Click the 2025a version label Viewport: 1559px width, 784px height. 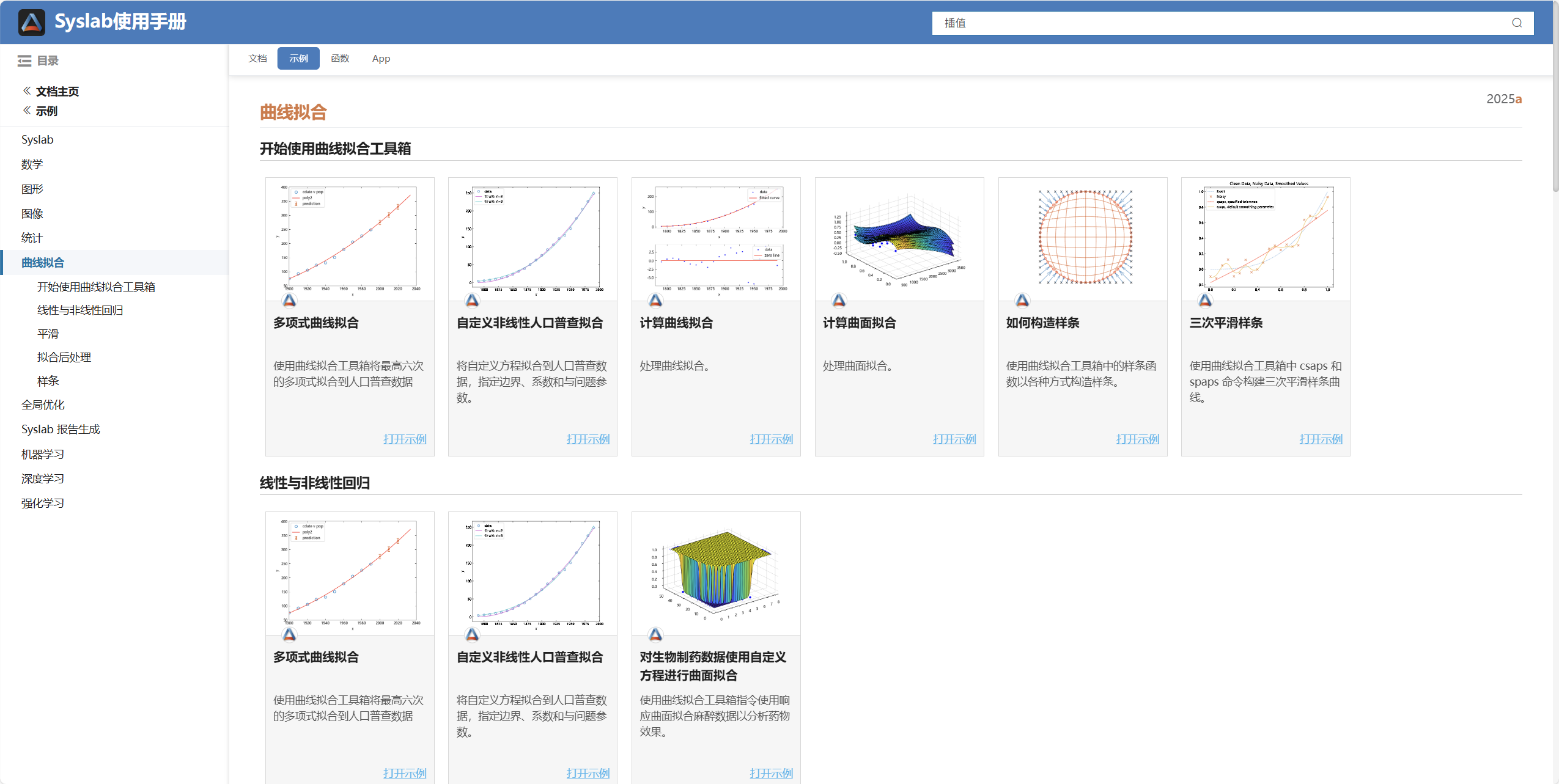coord(1504,99)
